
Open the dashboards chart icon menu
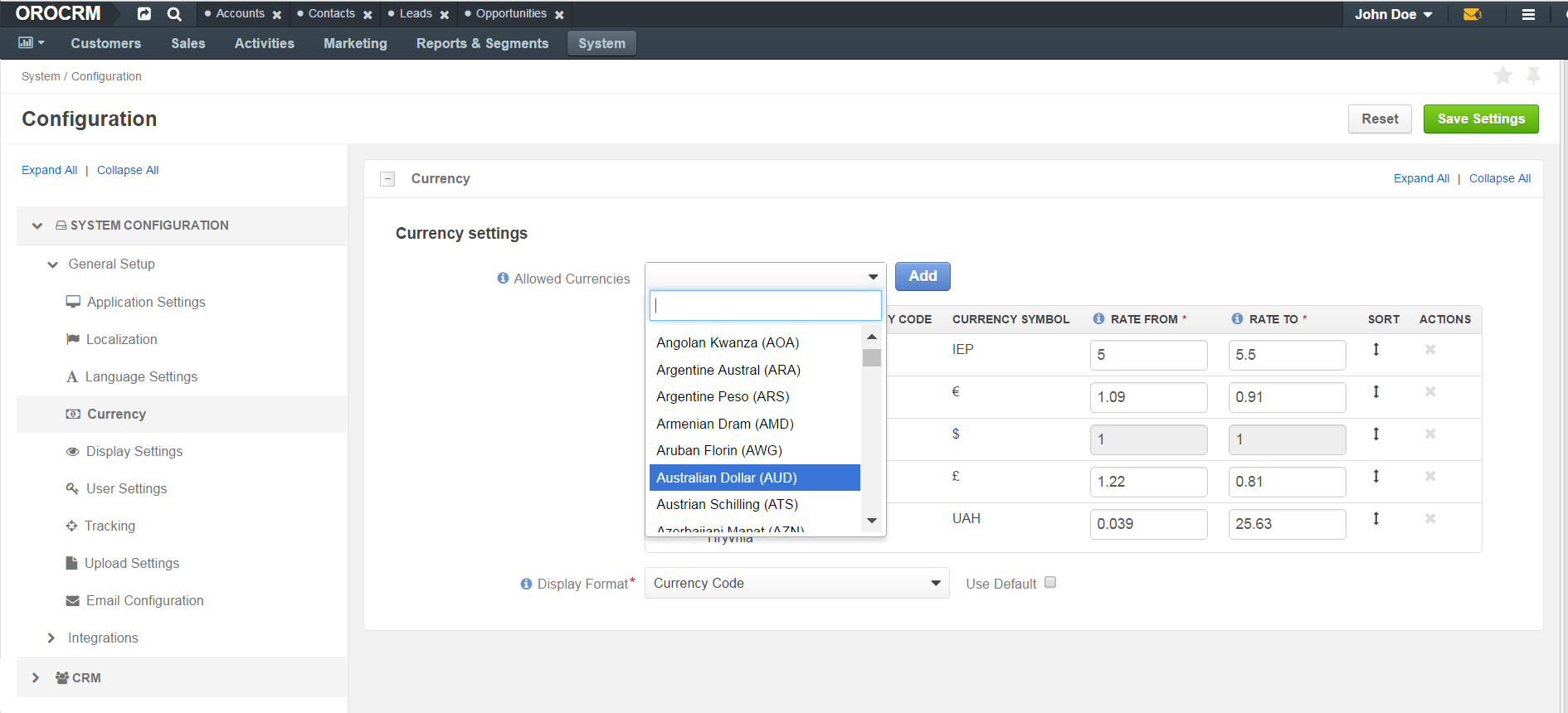click(32, 43)
